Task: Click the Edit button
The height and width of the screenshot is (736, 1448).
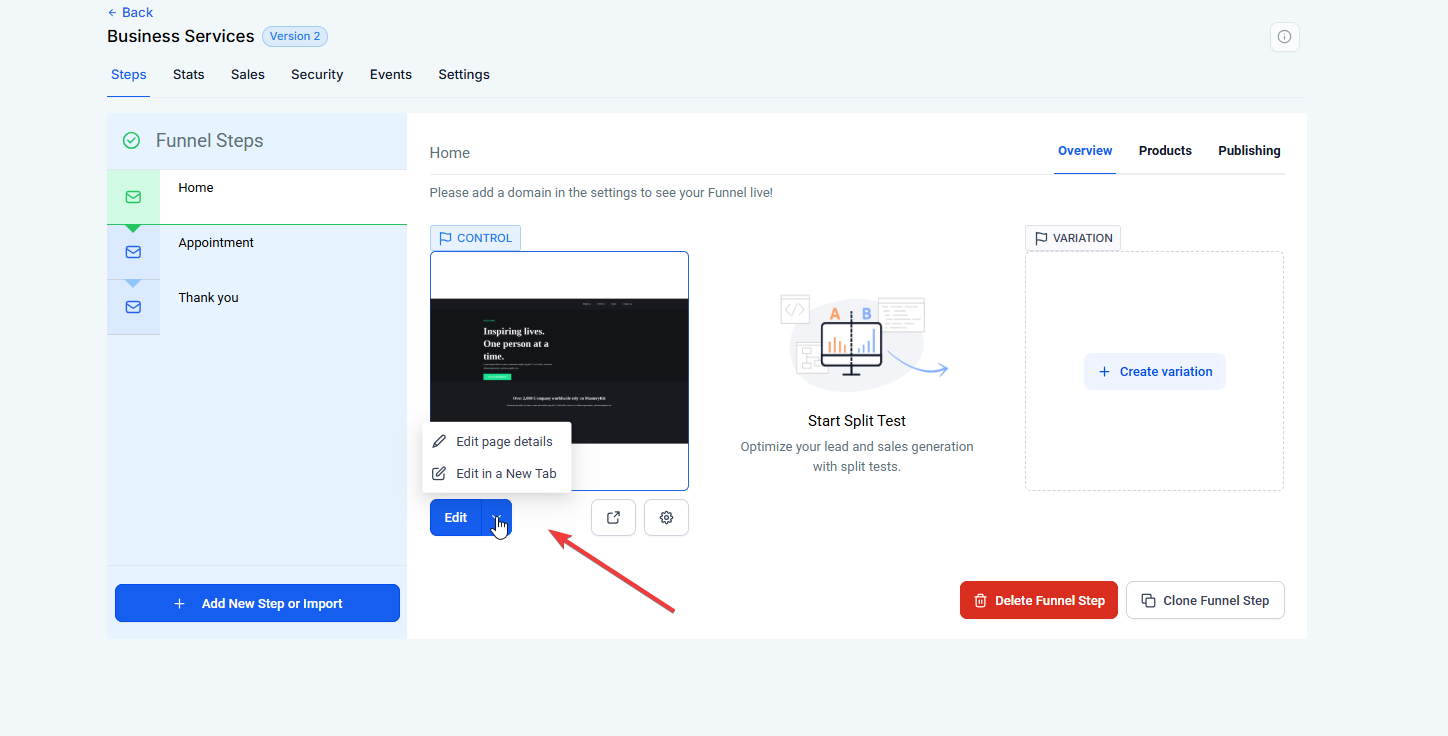Action: pyautogui.click(x=456, y=518)
